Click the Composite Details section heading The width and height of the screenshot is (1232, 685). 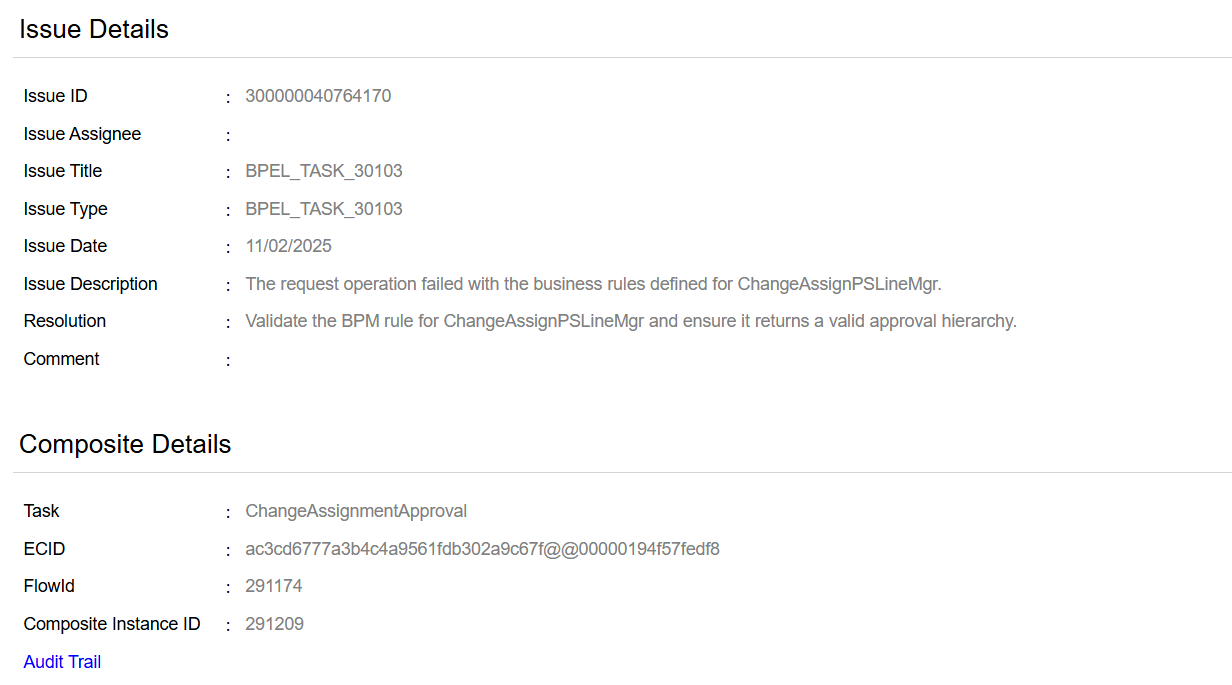coord(125,444)
